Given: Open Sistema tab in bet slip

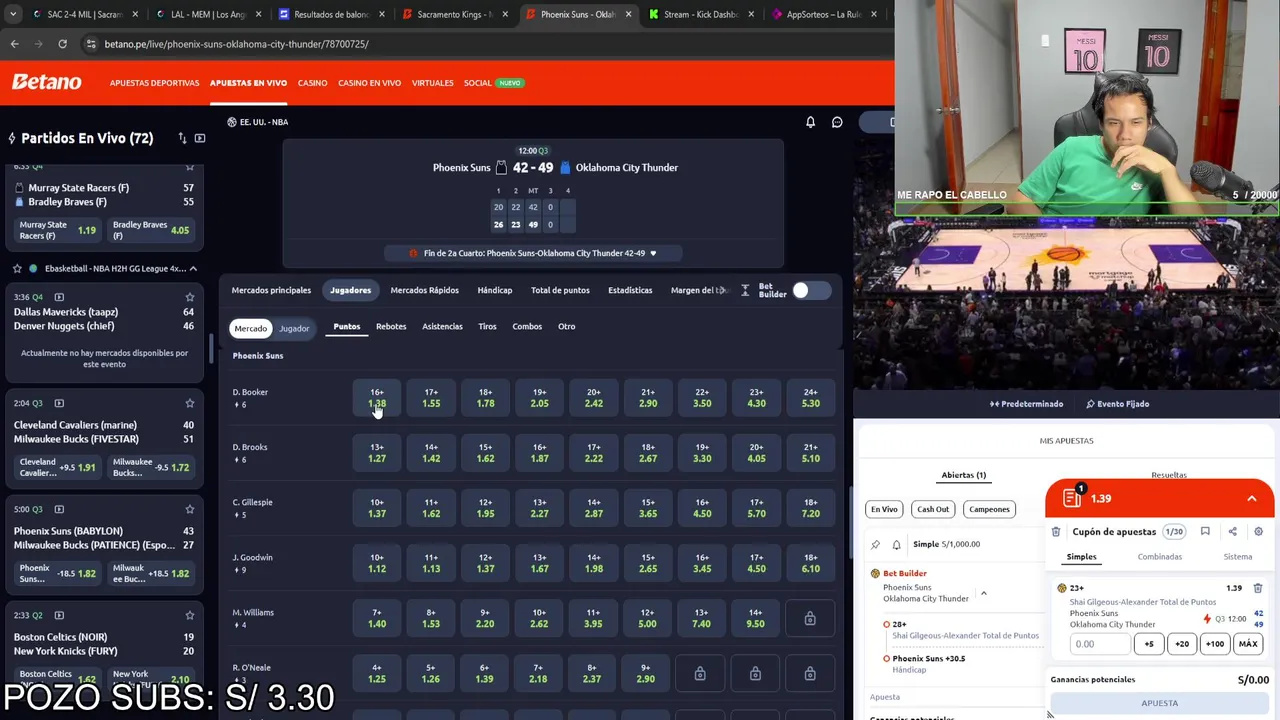Looking at the screenshot, I should (1237, 557).
